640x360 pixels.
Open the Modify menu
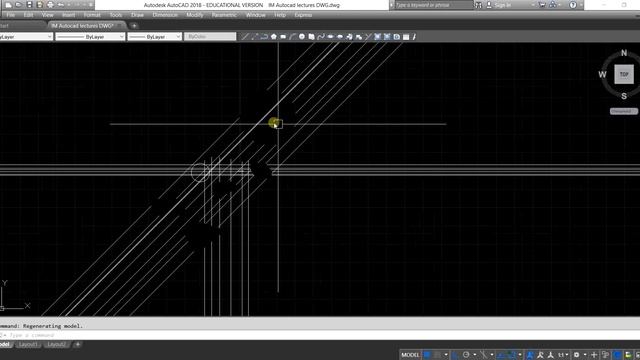pyautogui.click(x=195, y=15)
